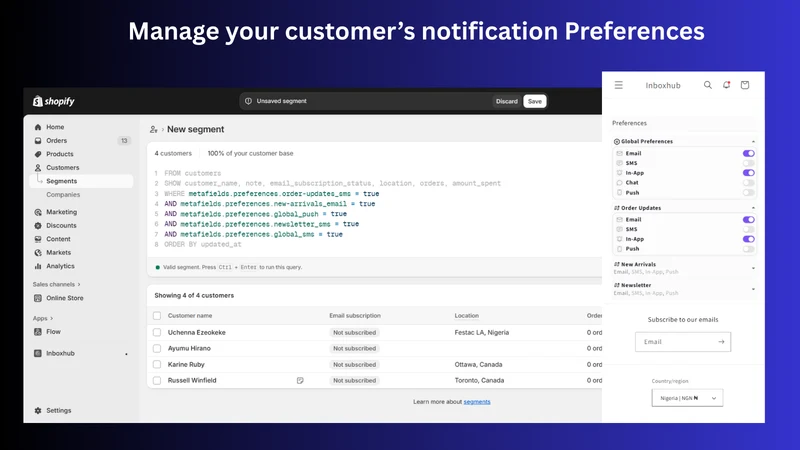Click the Marketing target icon
Viewport: 800px width, 450px height.
pyautogui.click(x=38, y=212)
